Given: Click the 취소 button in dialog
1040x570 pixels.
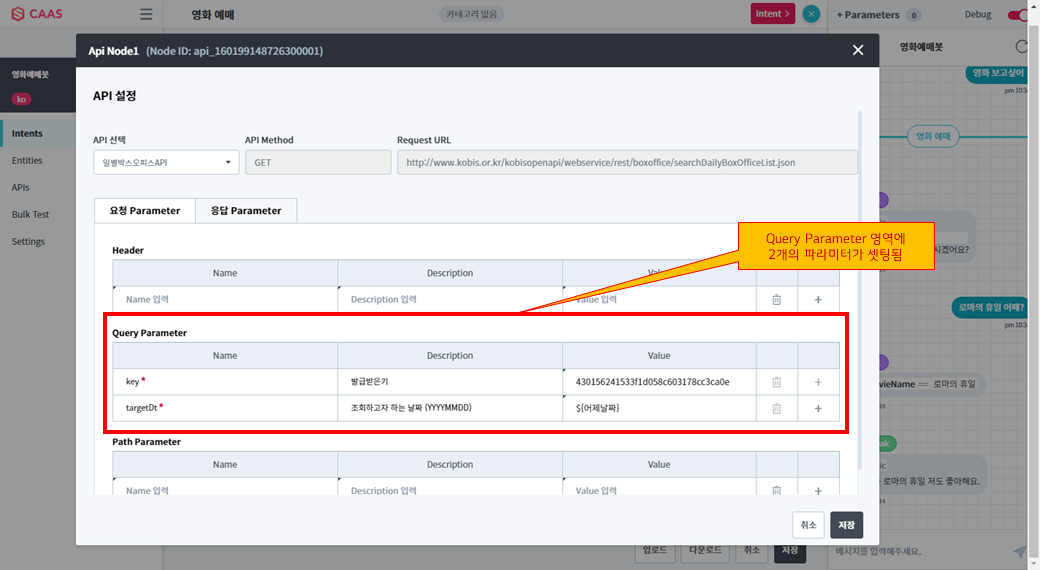Looking at the screenshot, I should (808, 525).
